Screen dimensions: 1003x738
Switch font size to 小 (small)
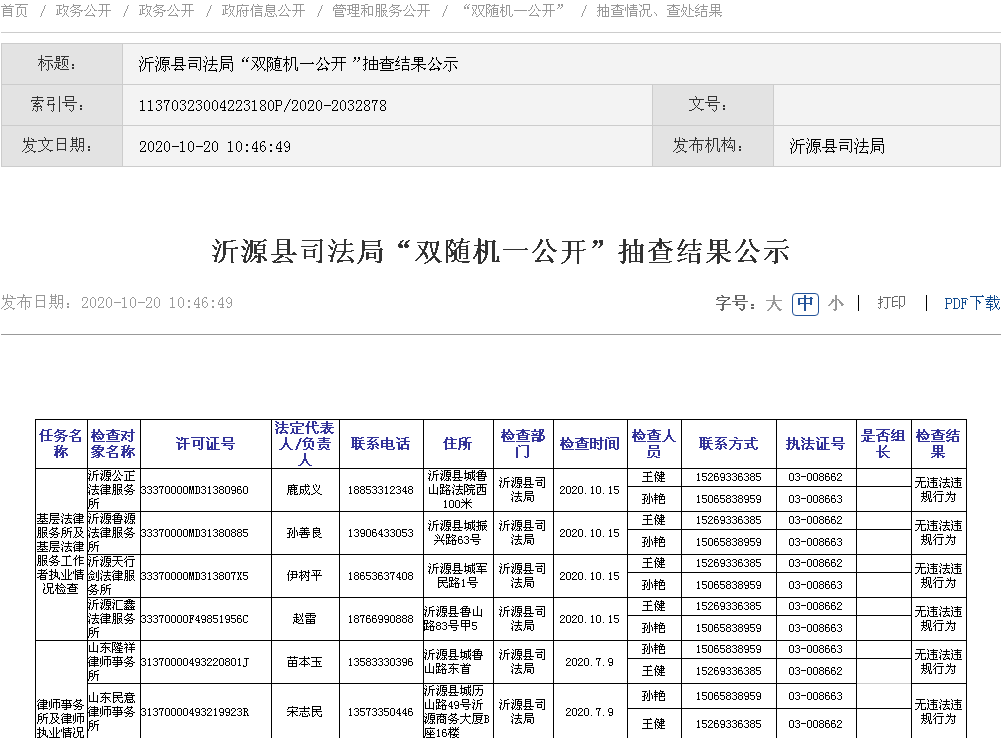click(x=836, y=303)
